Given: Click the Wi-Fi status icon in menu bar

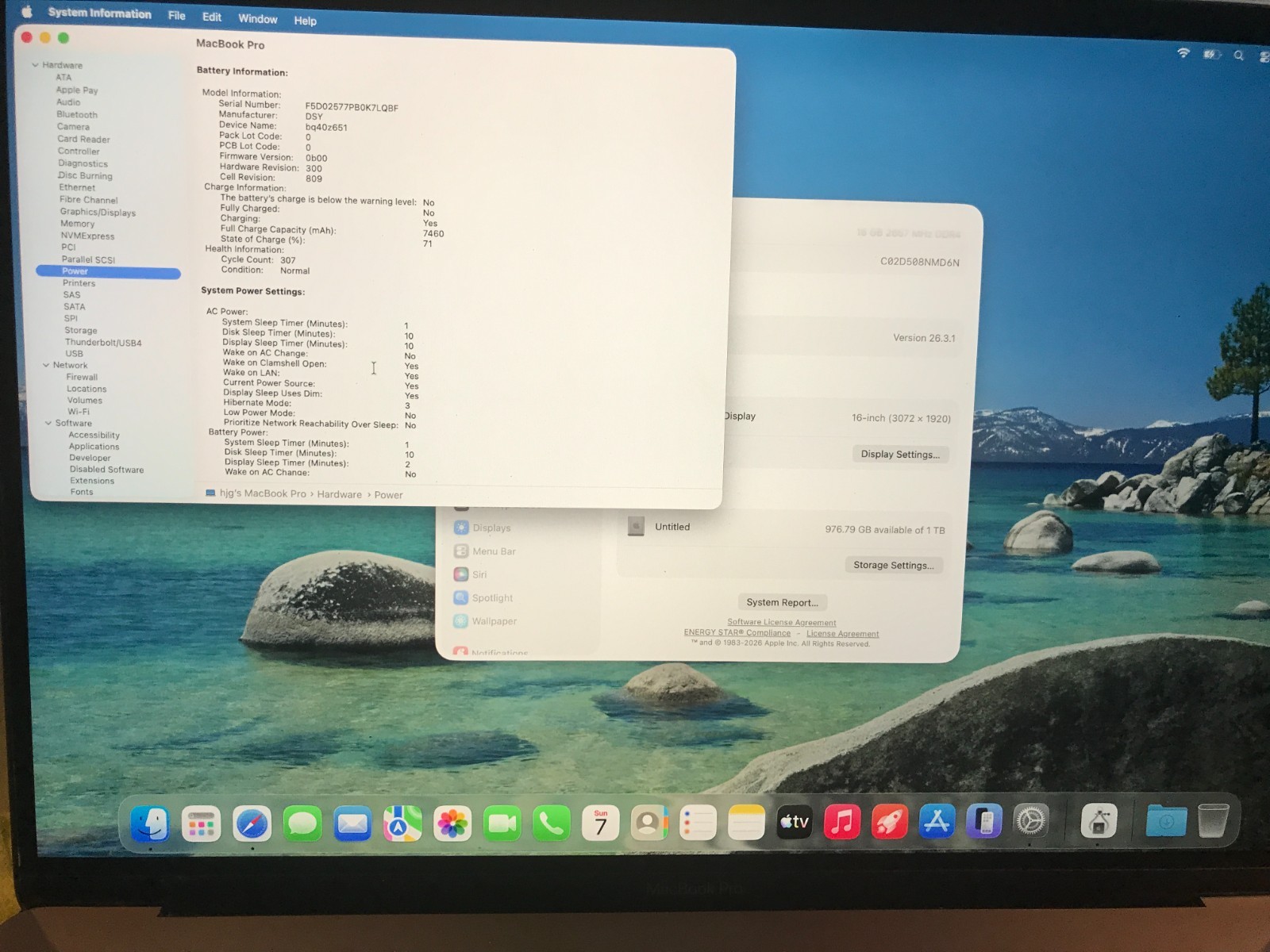Looking at the screenshot, I should coord(1183,53).
